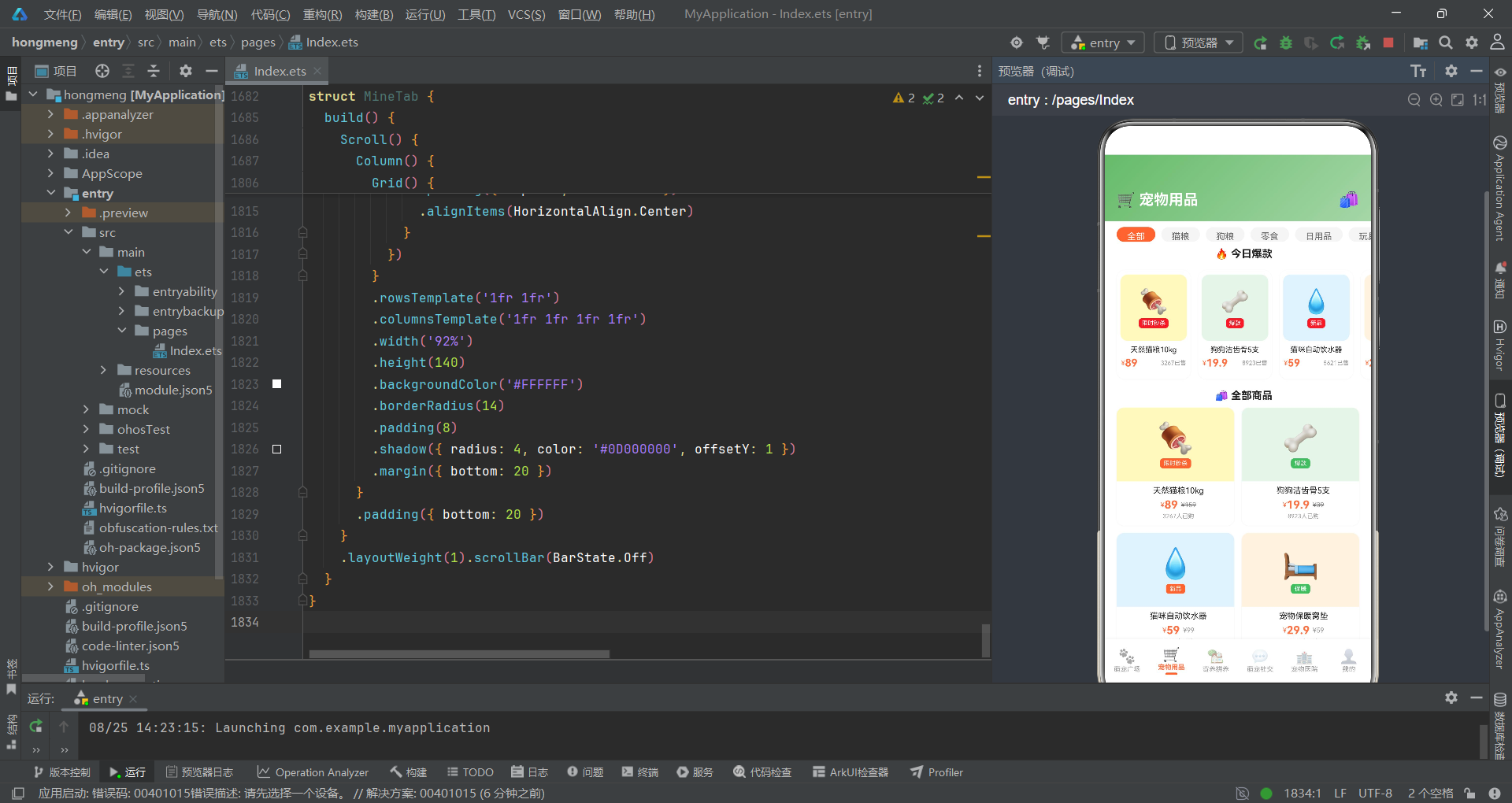Viewport: 1512px width, 803px height.
Task: Open the TODO tool window
Action: pos(470,772)
